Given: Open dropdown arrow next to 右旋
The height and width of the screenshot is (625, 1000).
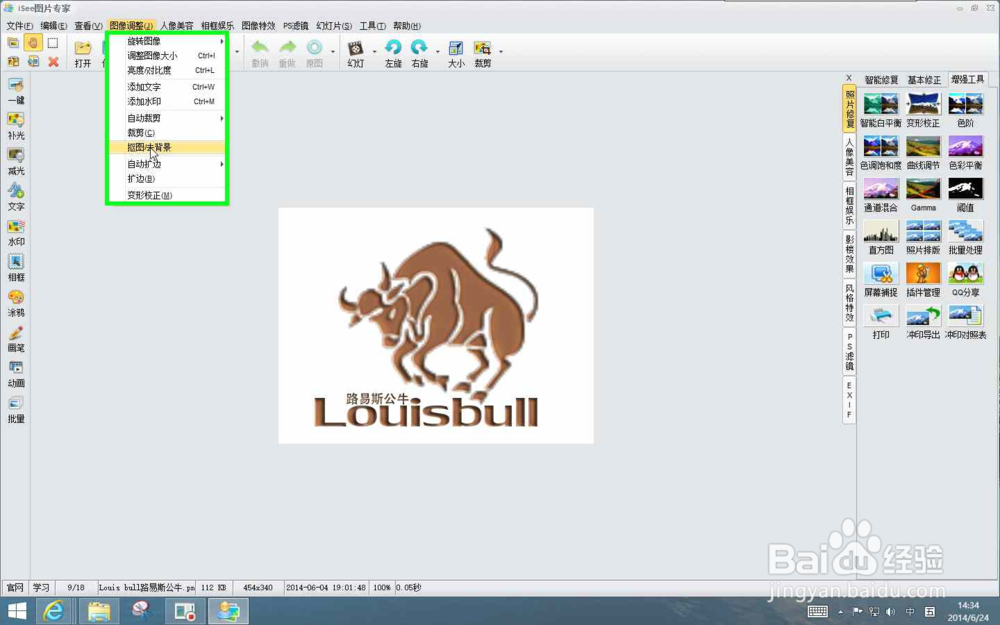Looking at the screenshot, I should [438, 51].
